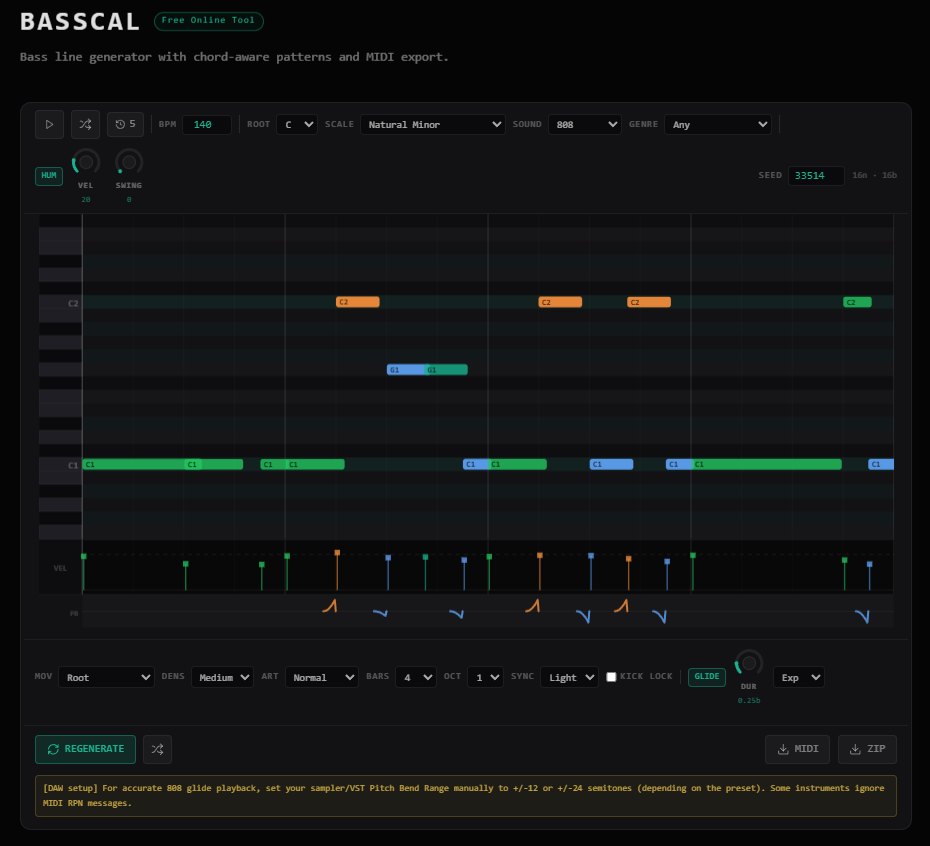Select the first long C1 note in bar one

133,465
